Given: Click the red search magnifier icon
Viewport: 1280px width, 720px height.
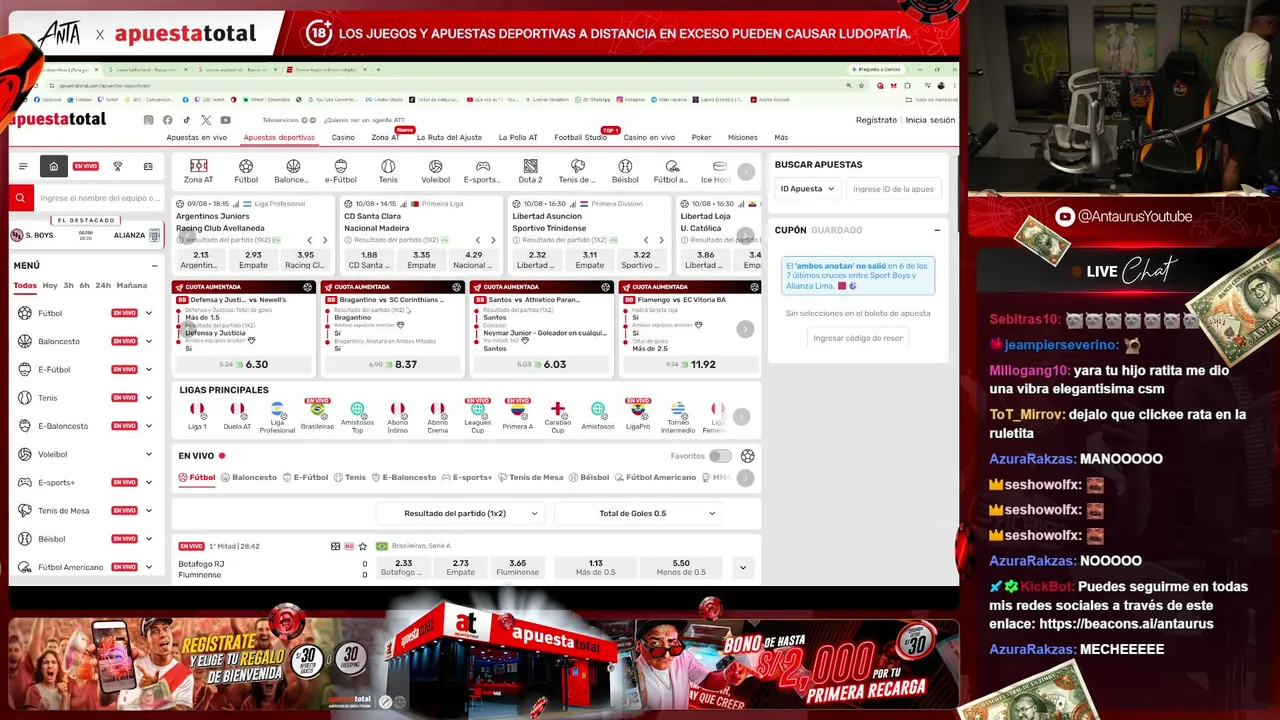Looking at the screenshot, I should point(20,198).
